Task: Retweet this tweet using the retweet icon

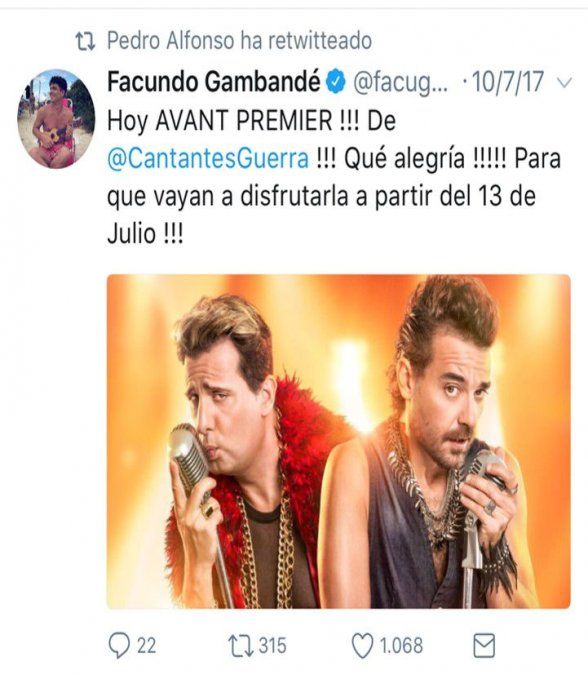Action: coord(240,646)
